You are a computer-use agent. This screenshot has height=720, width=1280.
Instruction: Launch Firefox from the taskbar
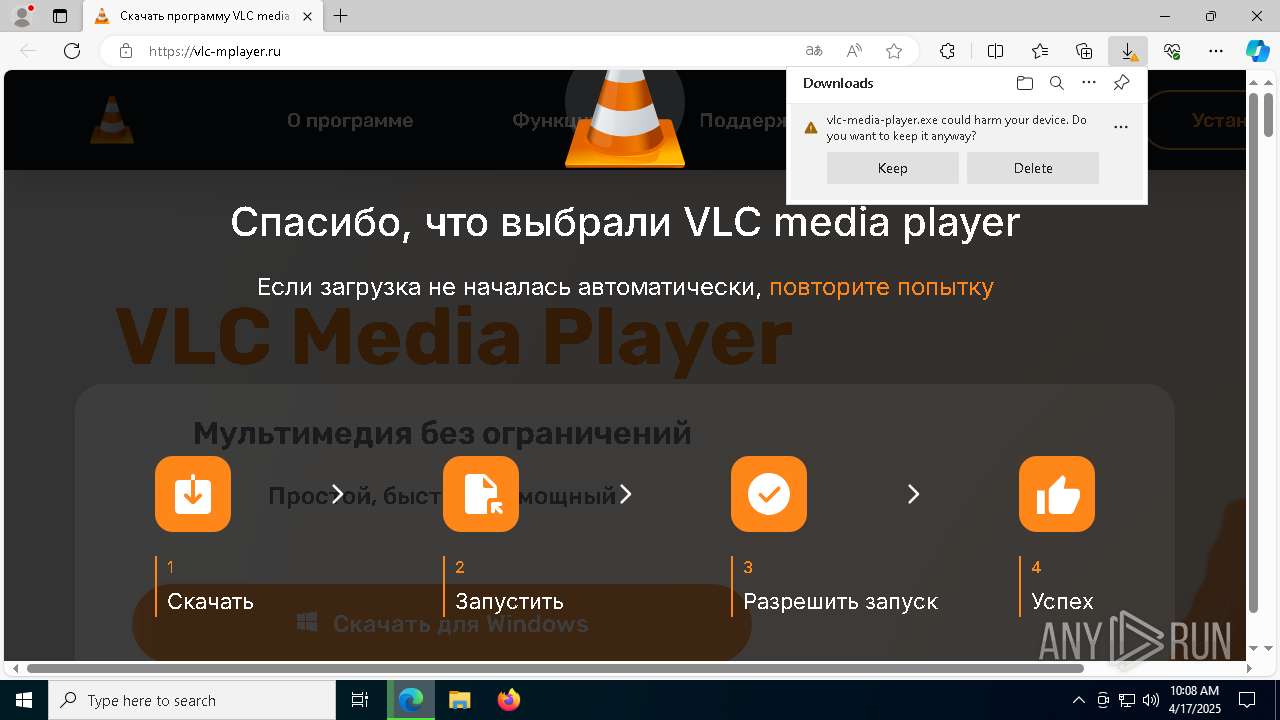(x=509, y=700)
